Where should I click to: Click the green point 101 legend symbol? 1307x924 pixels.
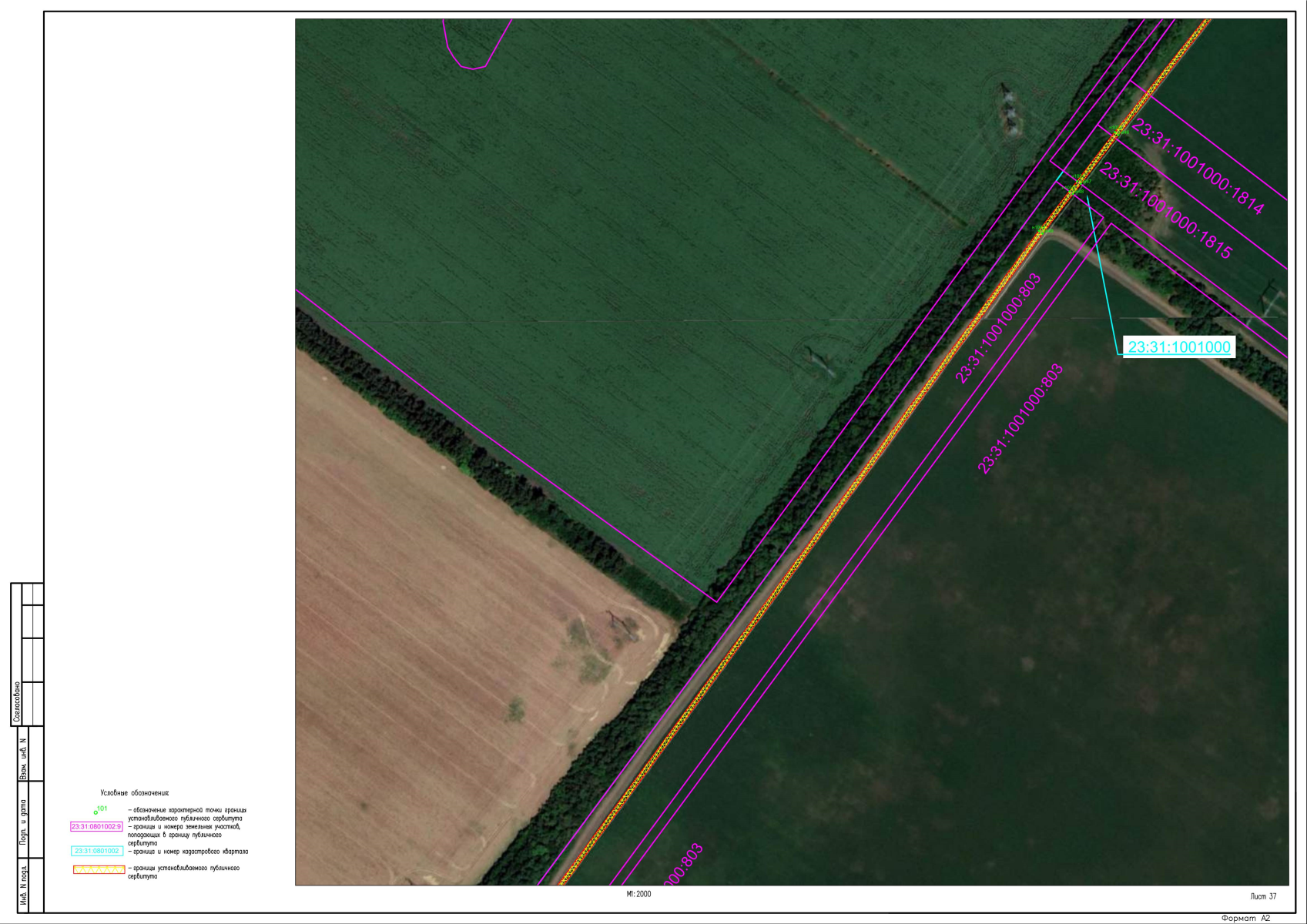[96, 812]
